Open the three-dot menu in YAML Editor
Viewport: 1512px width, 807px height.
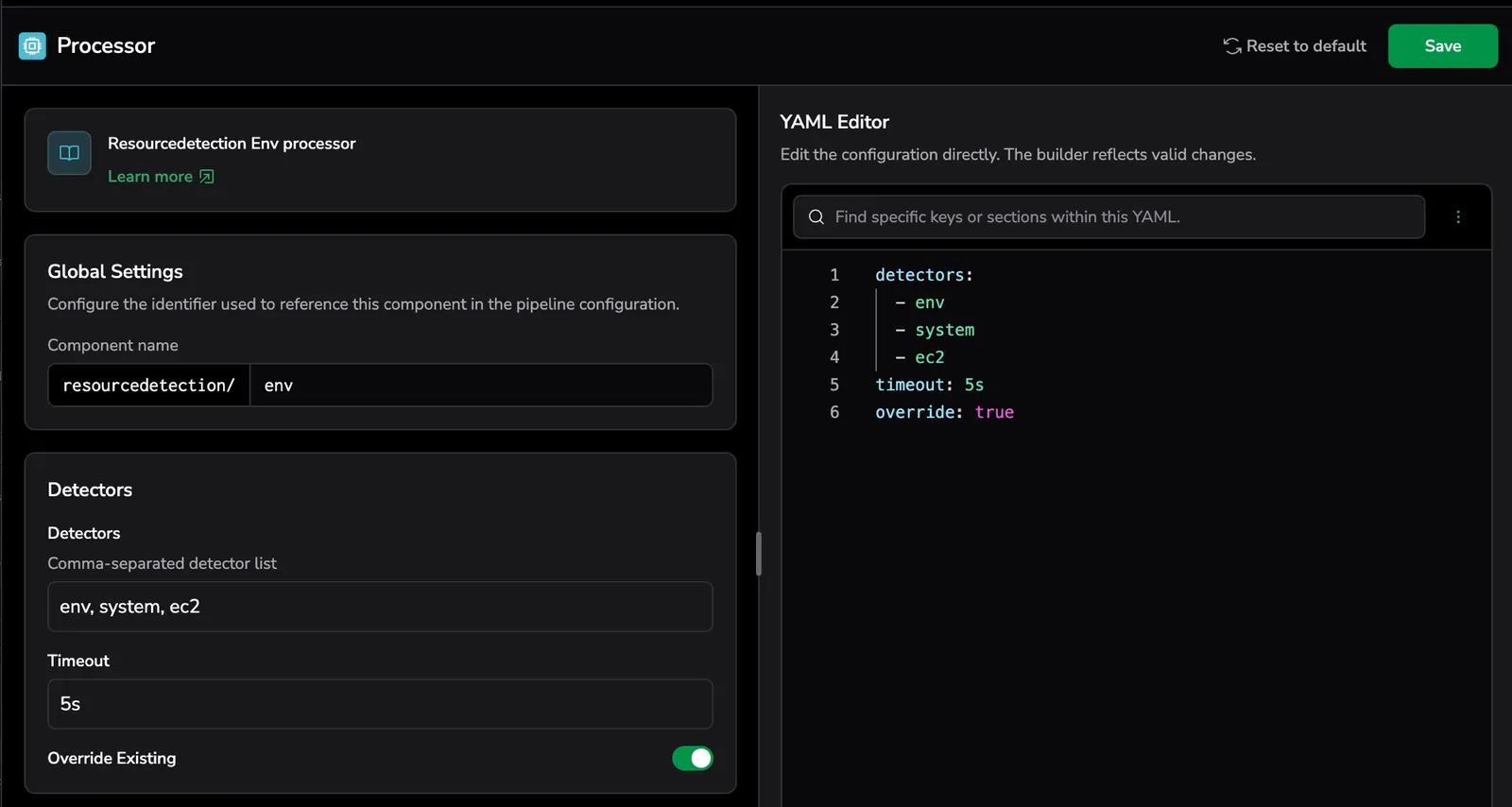(1458, 217)
